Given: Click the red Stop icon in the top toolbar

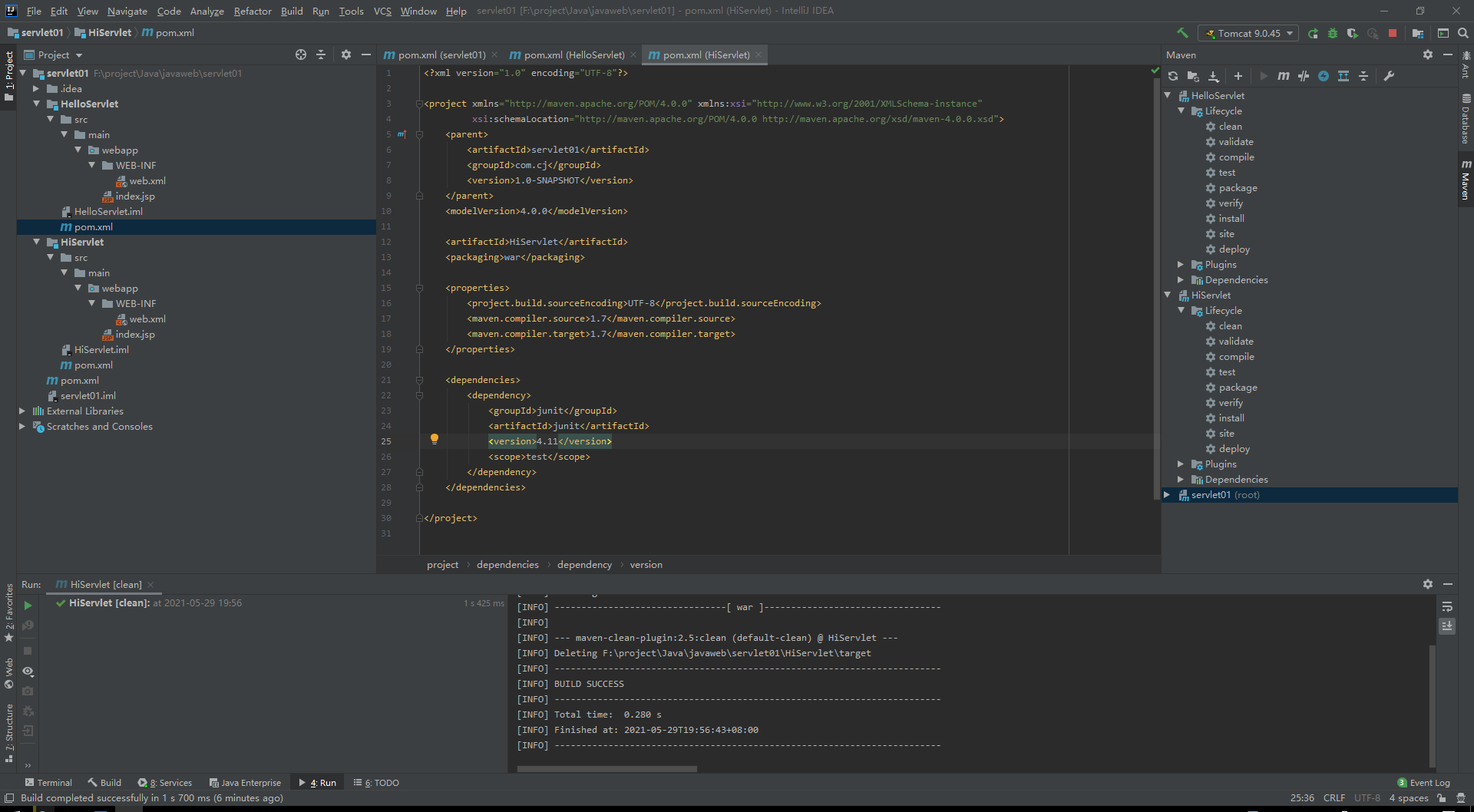Looking at the screenshot, I should pos(1393,33).
